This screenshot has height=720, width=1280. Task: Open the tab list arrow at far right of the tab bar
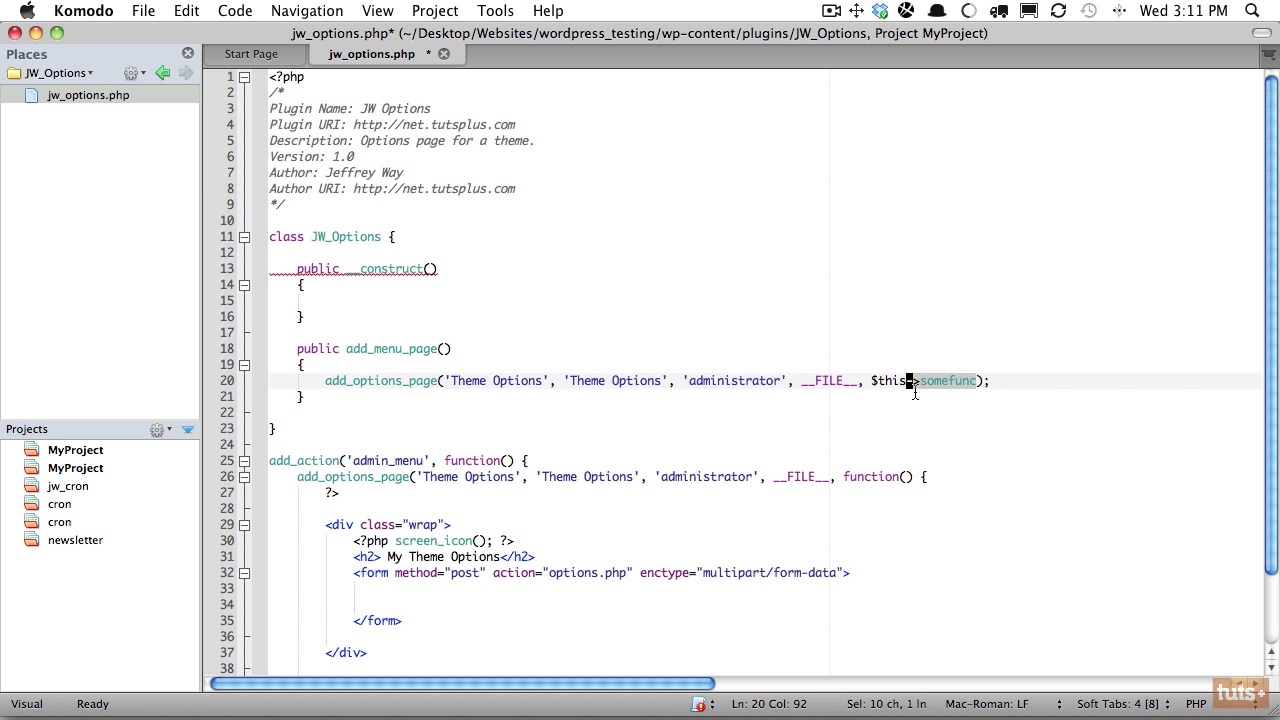point(1269,55)
